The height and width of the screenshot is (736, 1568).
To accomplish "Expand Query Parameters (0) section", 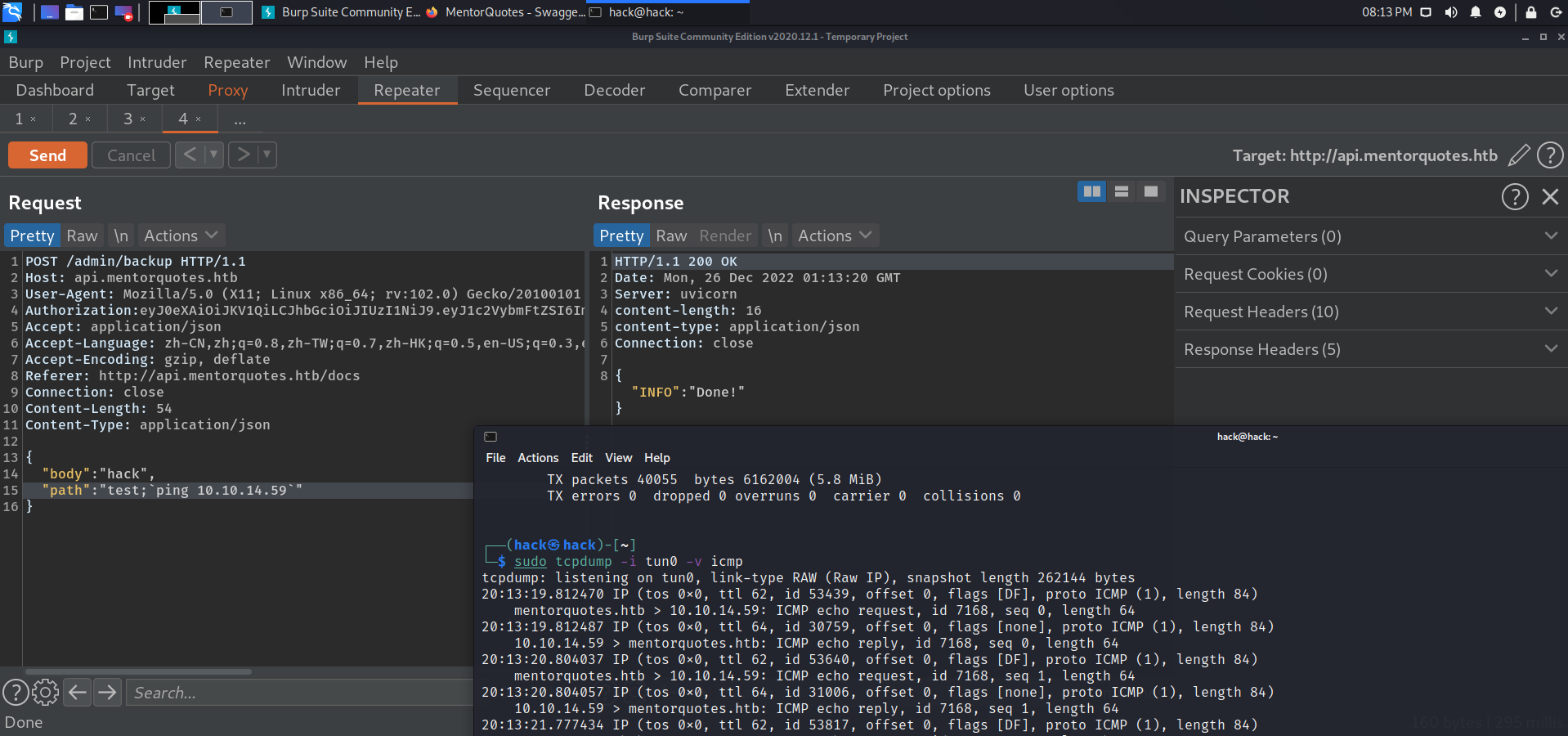I will click(x=1371, y=236).
